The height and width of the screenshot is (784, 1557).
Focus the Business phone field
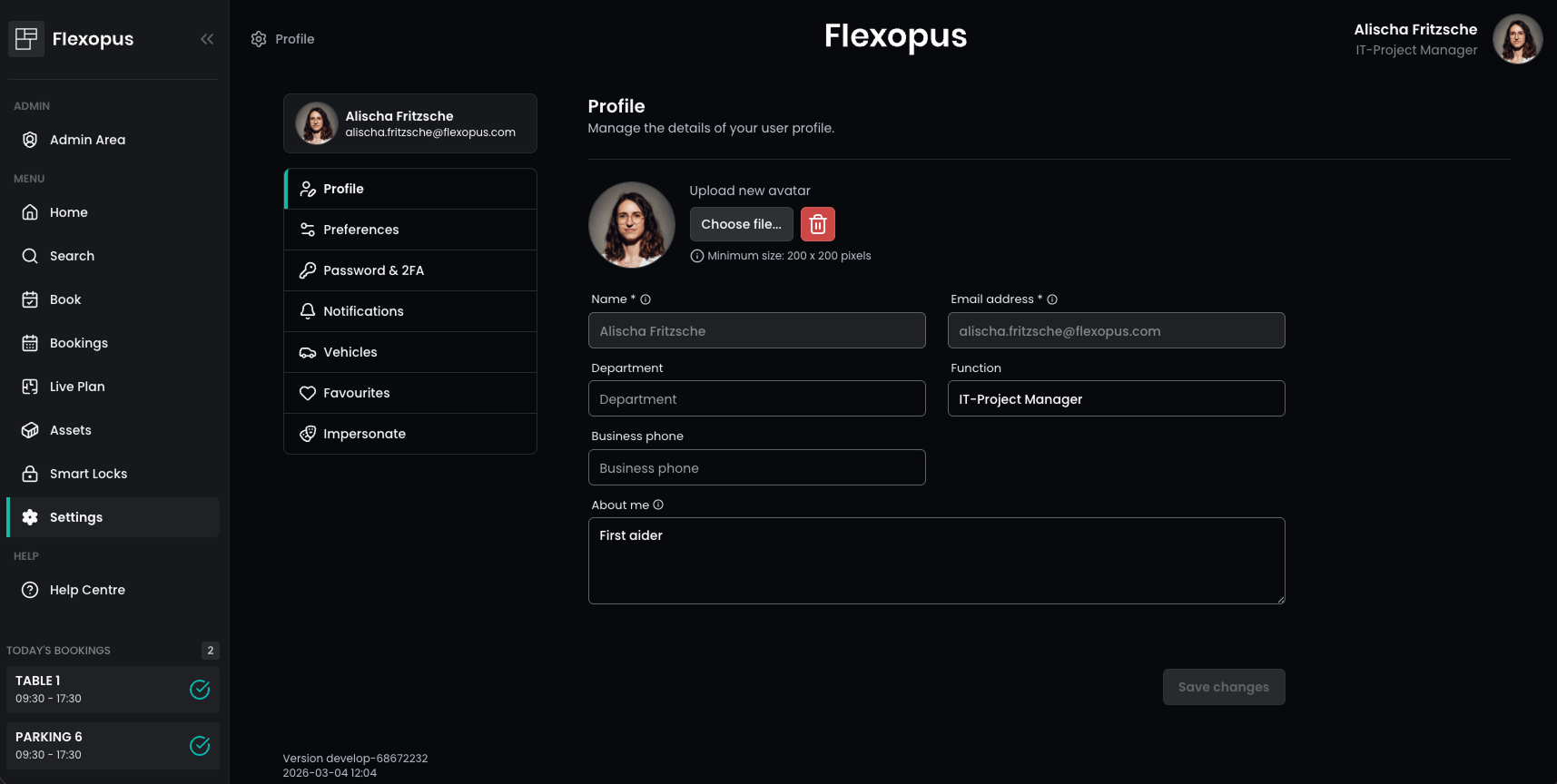756,468
